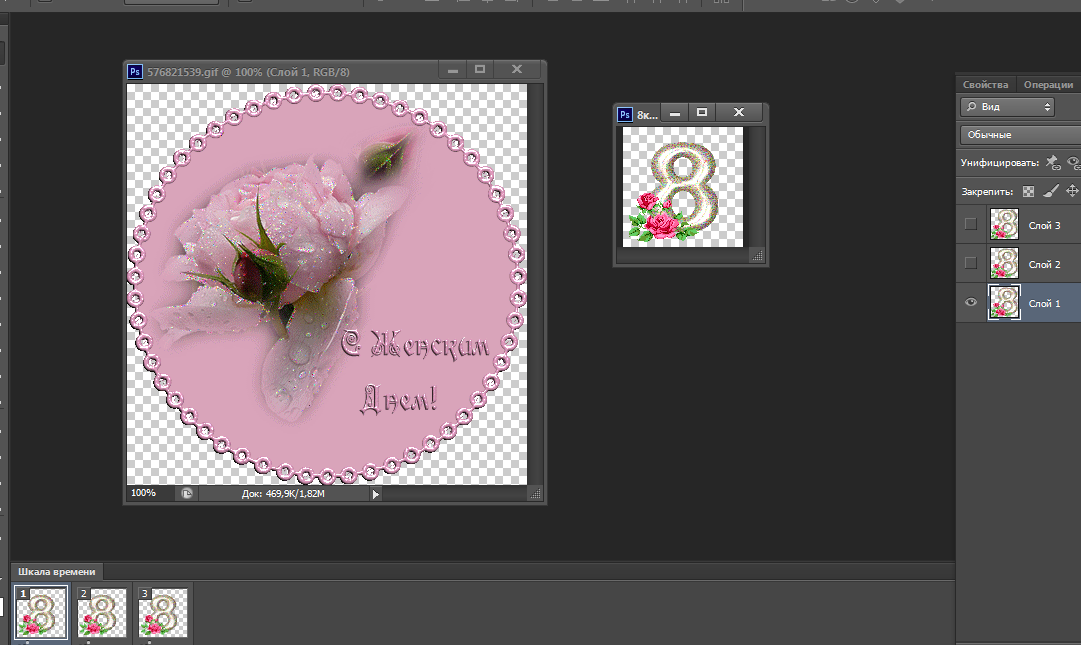Select the Шкала времени panel tab
This screenshot has height=645, width=1081.
58,572
